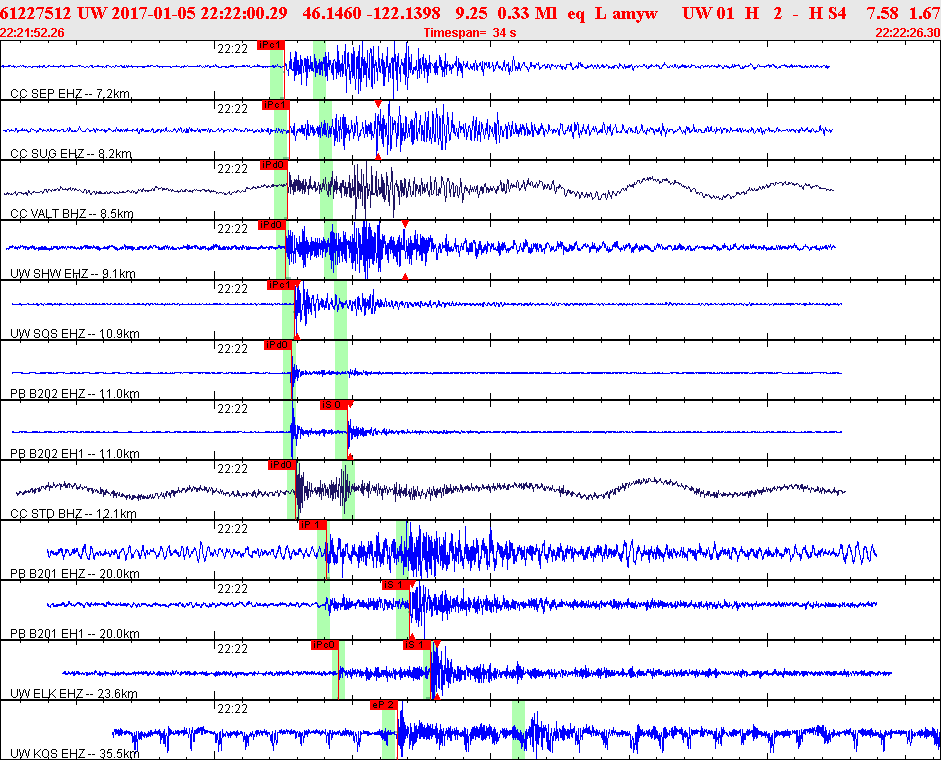
Task: Click the depth value 9.25
Action: pyautogui.click(x=470, y=13)
